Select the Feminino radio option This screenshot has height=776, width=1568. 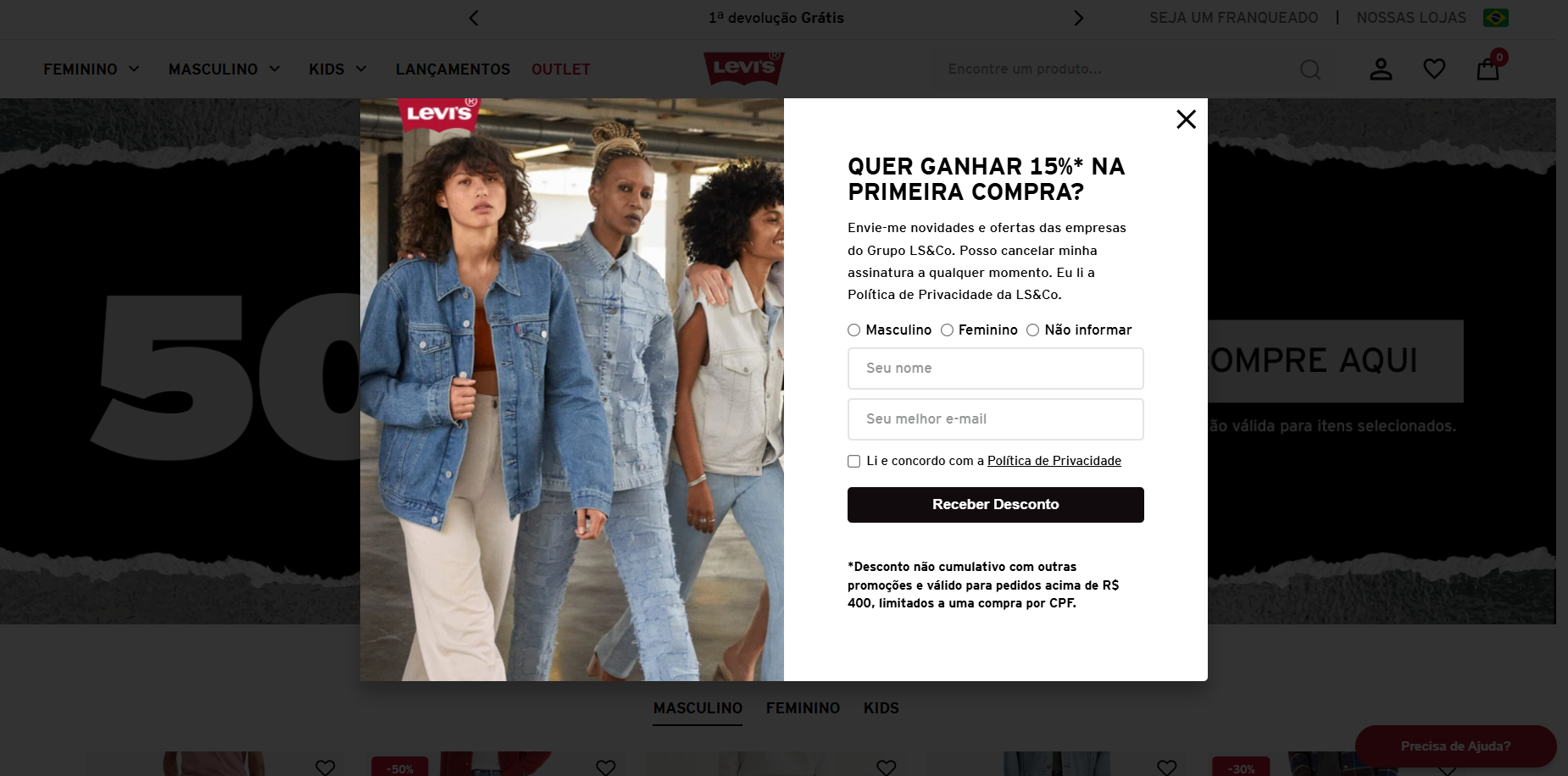pos(947,330)
